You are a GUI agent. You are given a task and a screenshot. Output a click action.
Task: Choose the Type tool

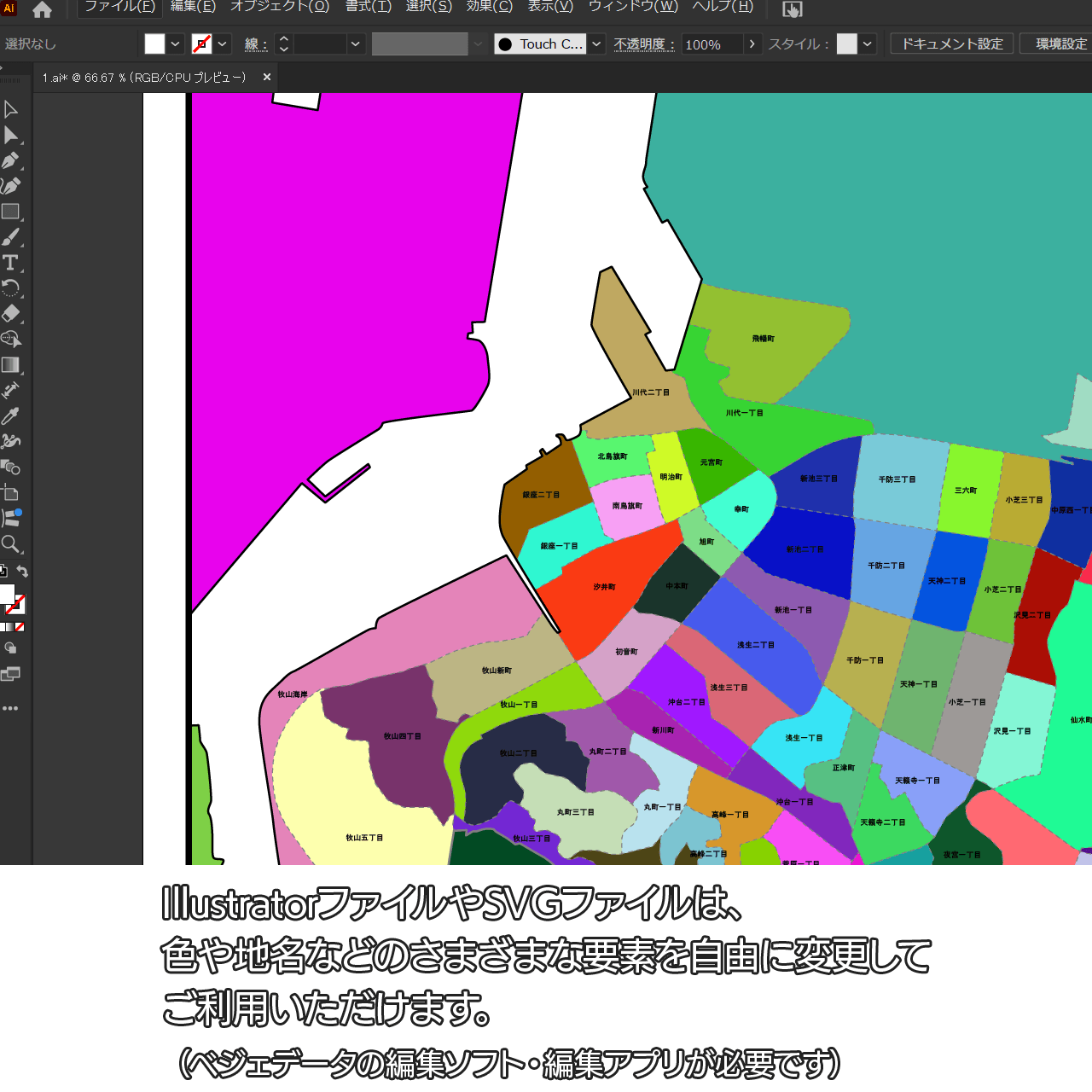pos(10,263)
